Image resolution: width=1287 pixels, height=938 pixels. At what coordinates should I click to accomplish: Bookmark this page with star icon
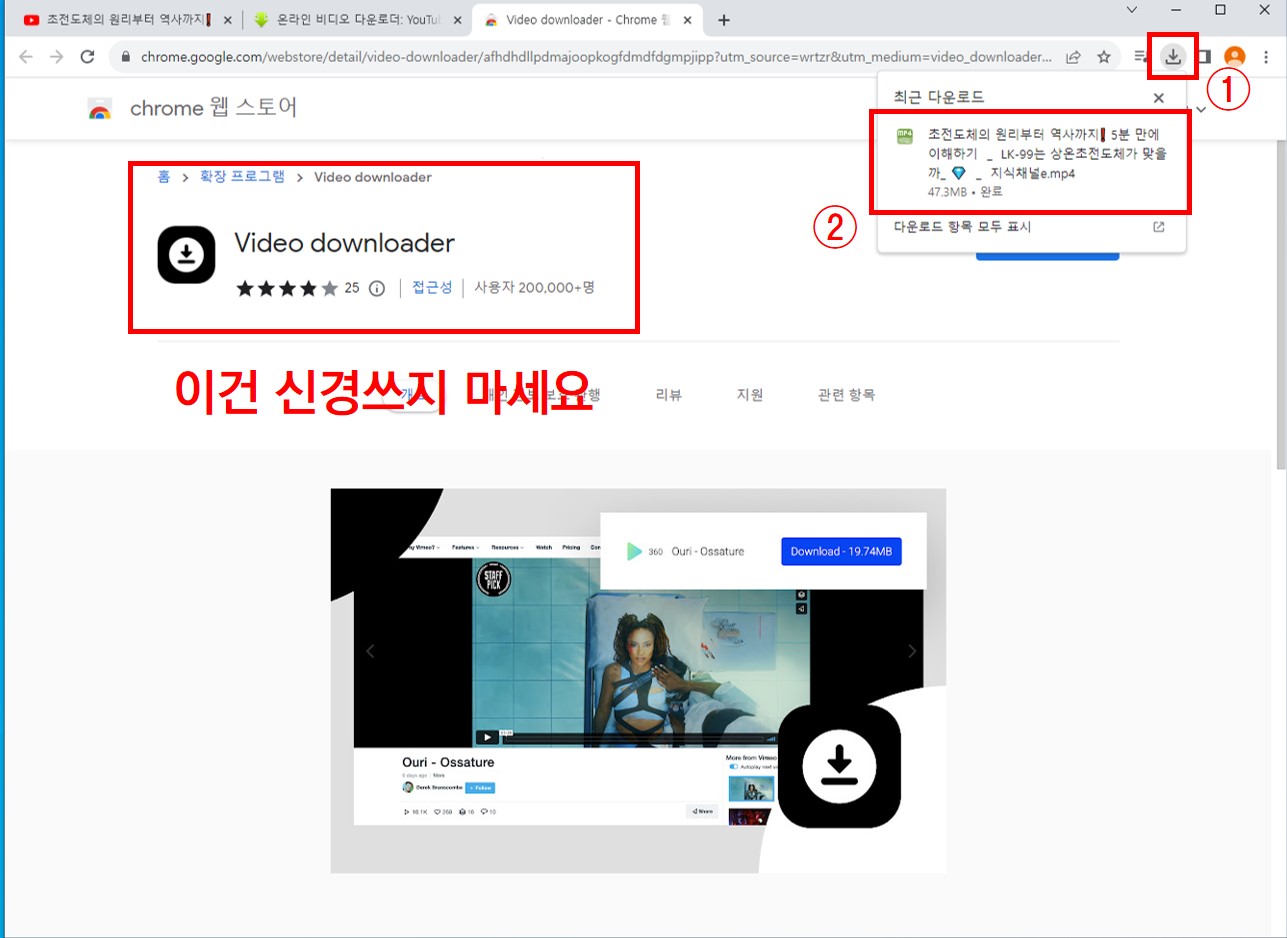pyautogui.click(x=1104, y=57)
